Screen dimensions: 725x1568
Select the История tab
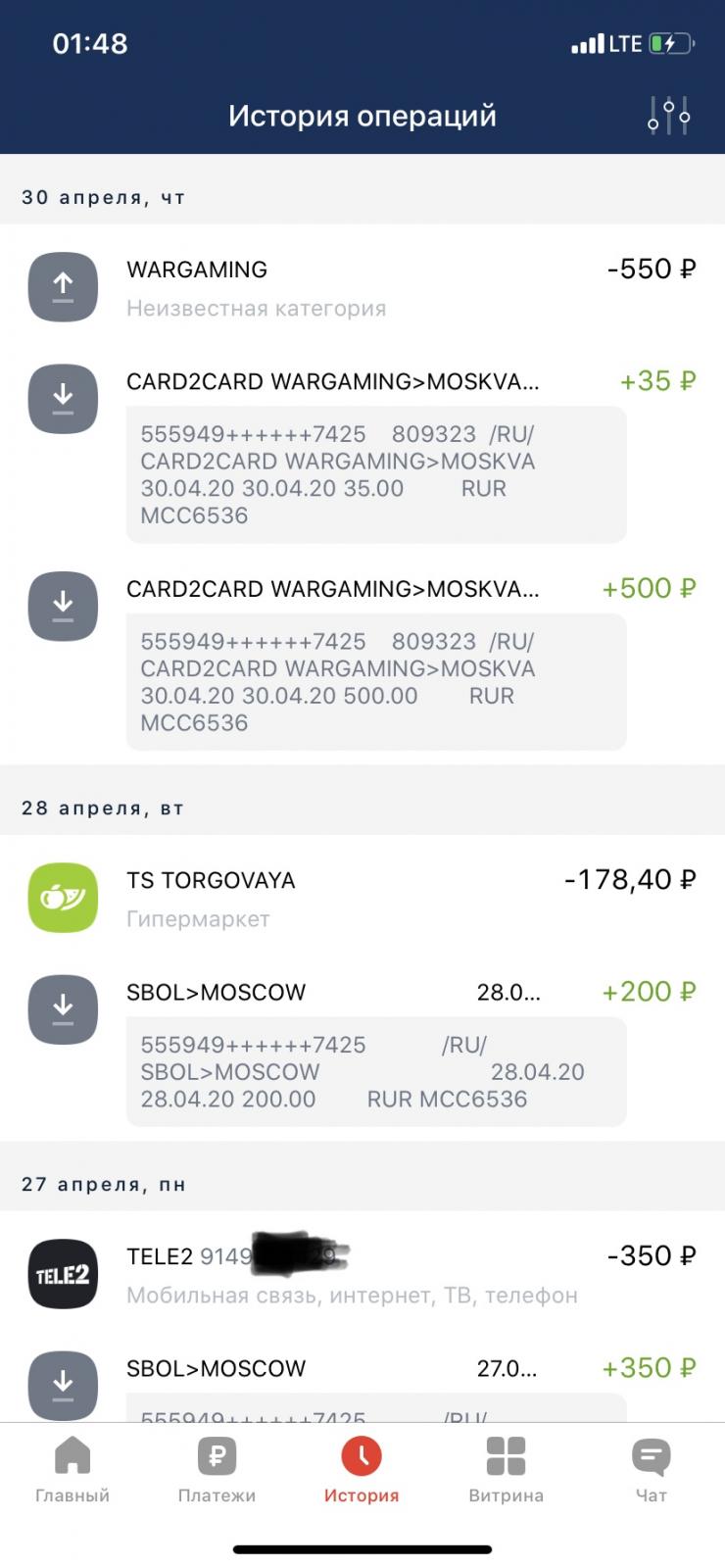tap(362, 1470)
